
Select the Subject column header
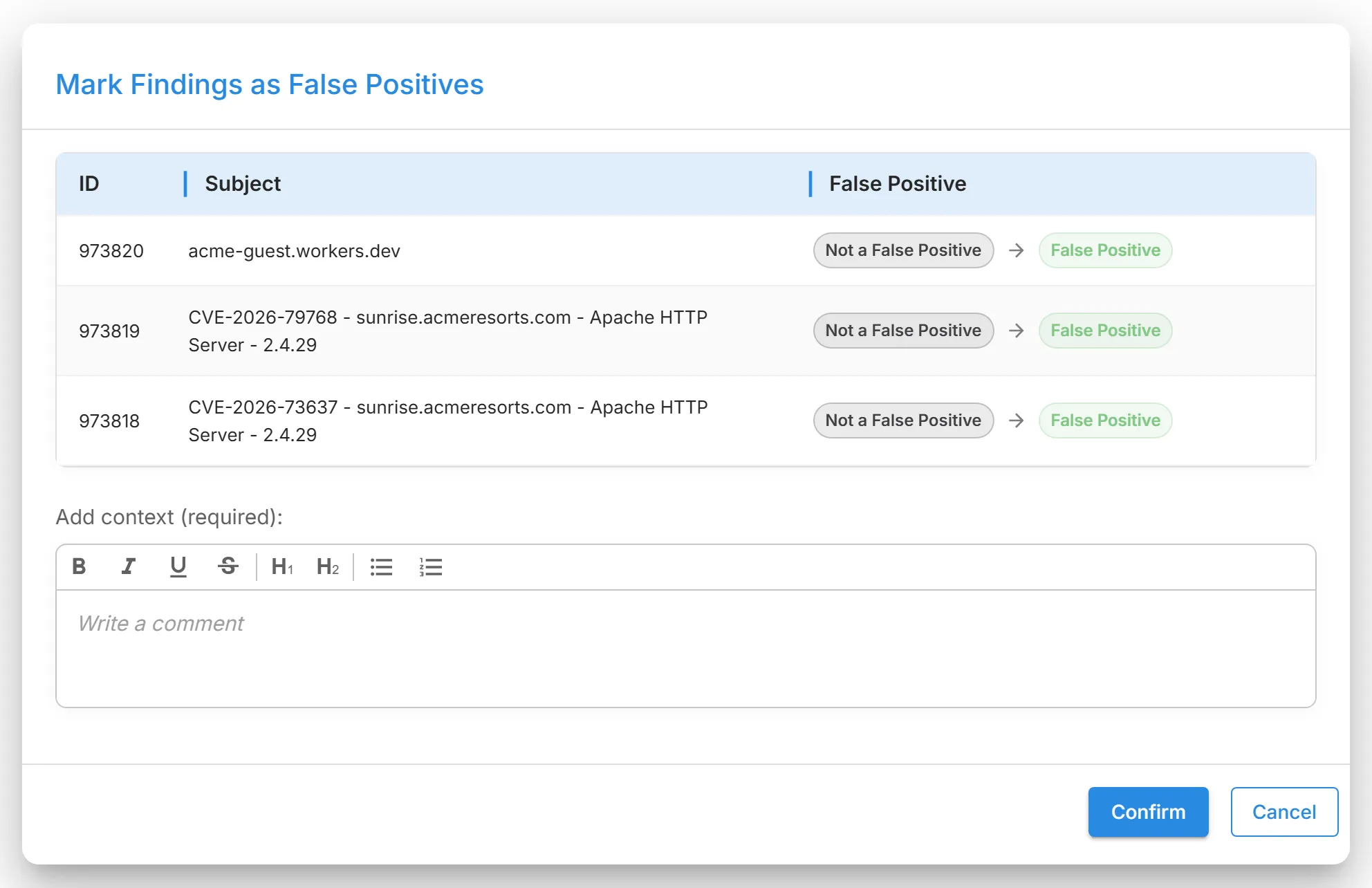point(243,184)
